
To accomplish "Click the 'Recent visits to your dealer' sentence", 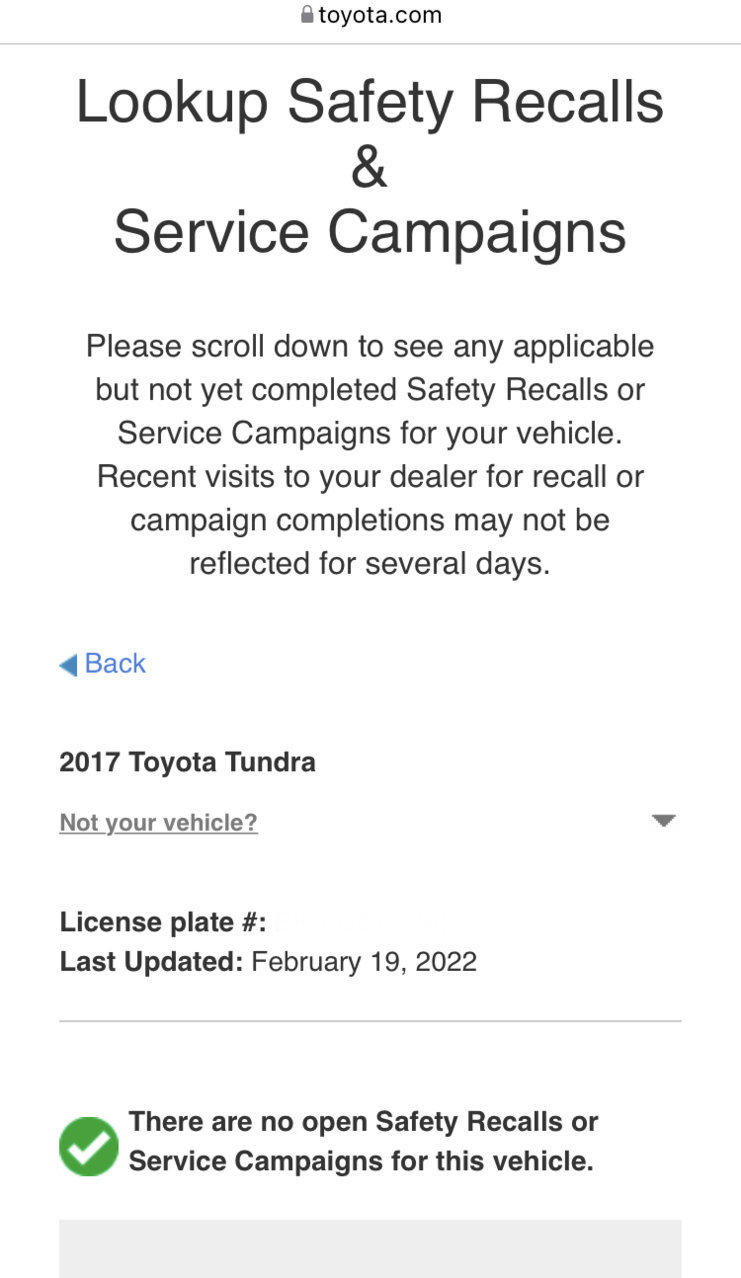I will pyautogui.click(x=370, y=520).
